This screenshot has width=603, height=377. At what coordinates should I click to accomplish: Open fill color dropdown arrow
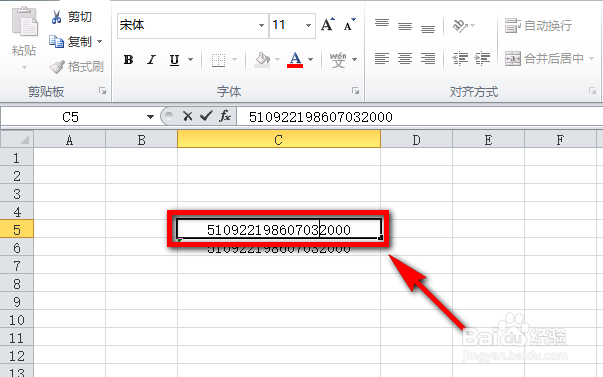277,60
